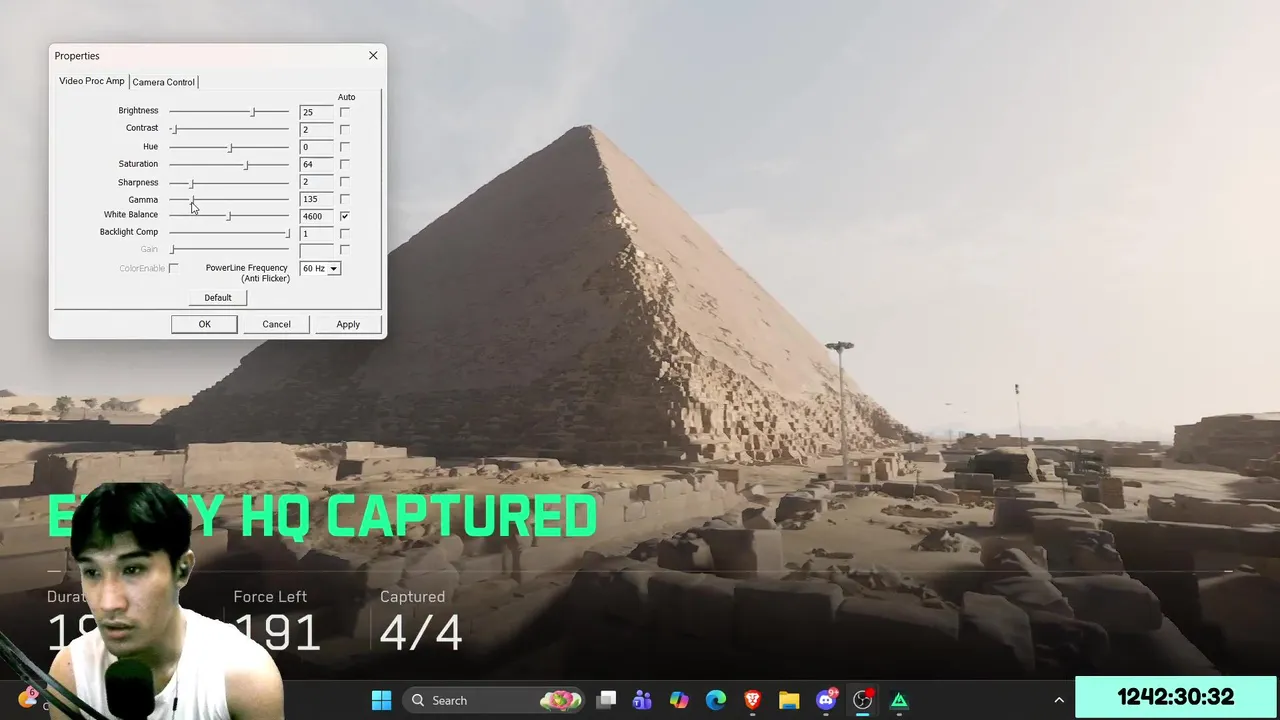1280x720 pixels.
Task: Click the Contrast slider thumb
Action: click(x=174, y=129)
